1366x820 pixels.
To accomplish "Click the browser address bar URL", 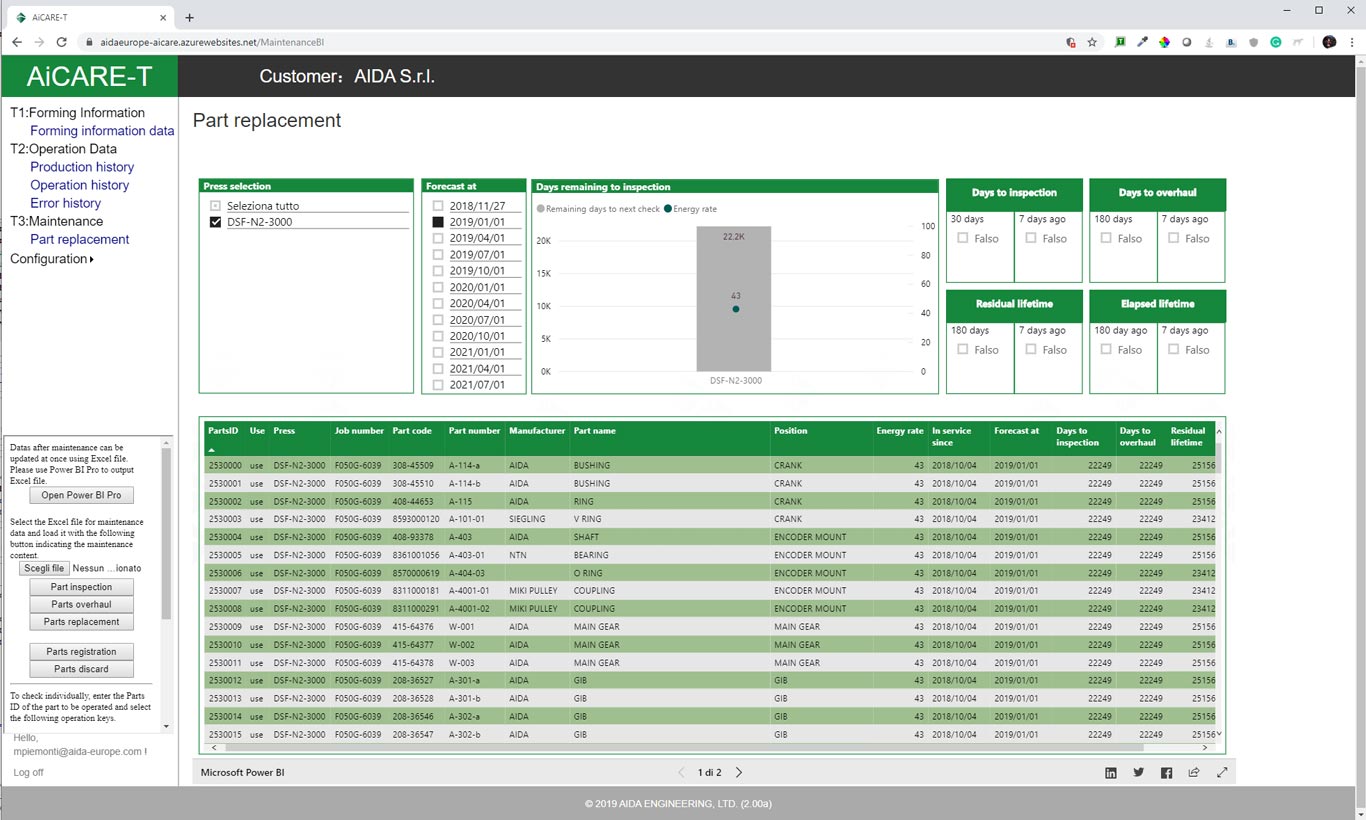I will (x=212, y=43).
